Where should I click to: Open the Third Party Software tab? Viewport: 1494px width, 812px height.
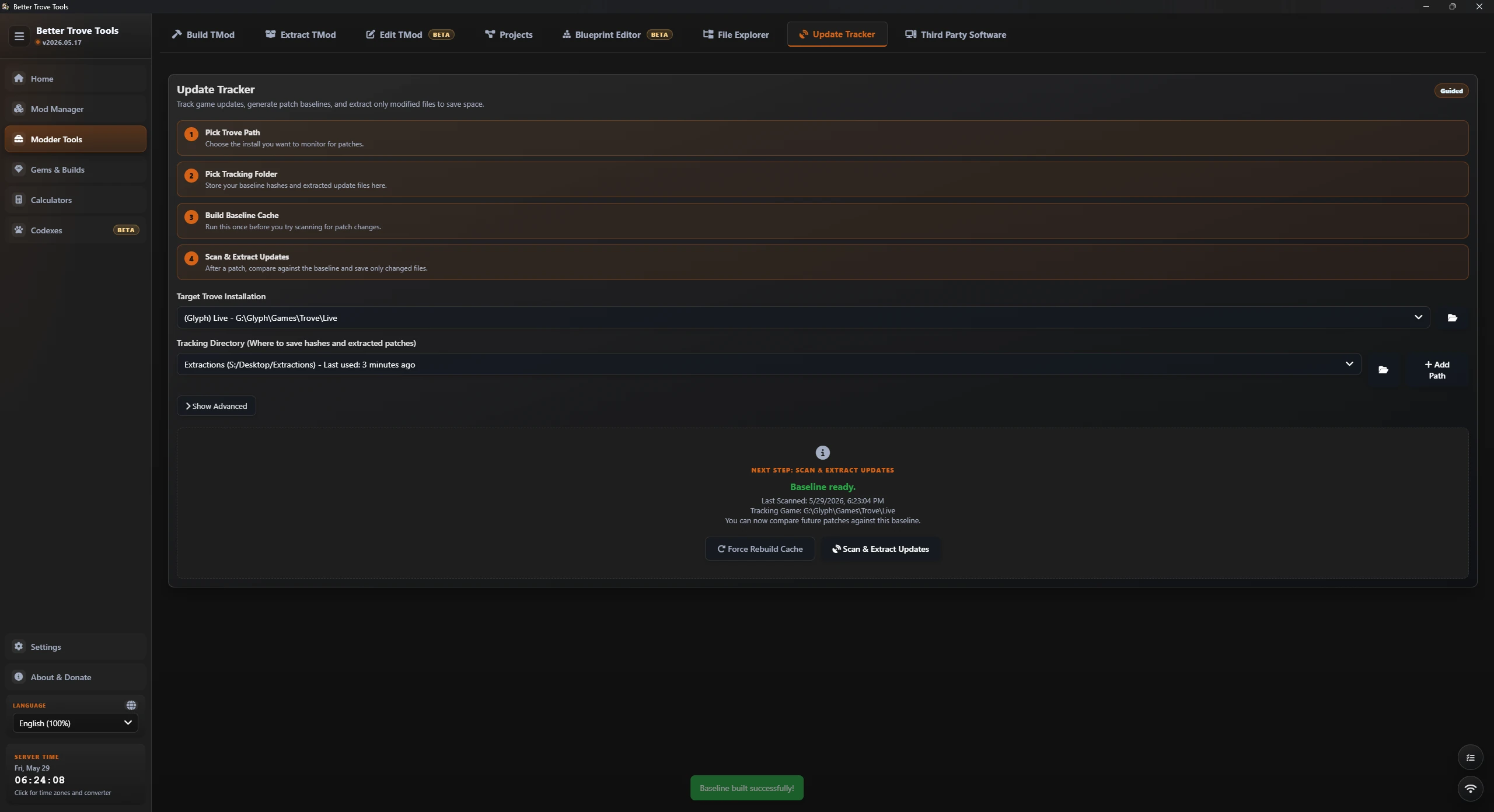[955, 34]
